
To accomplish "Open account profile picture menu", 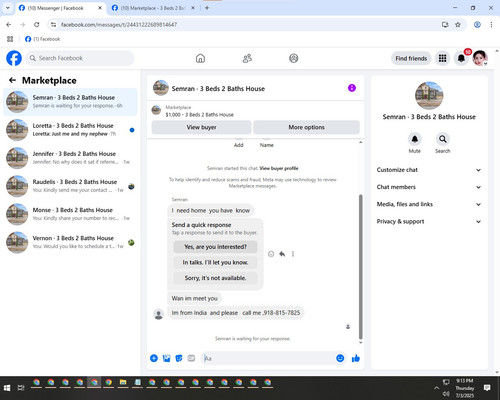I will tap(480, 58).
